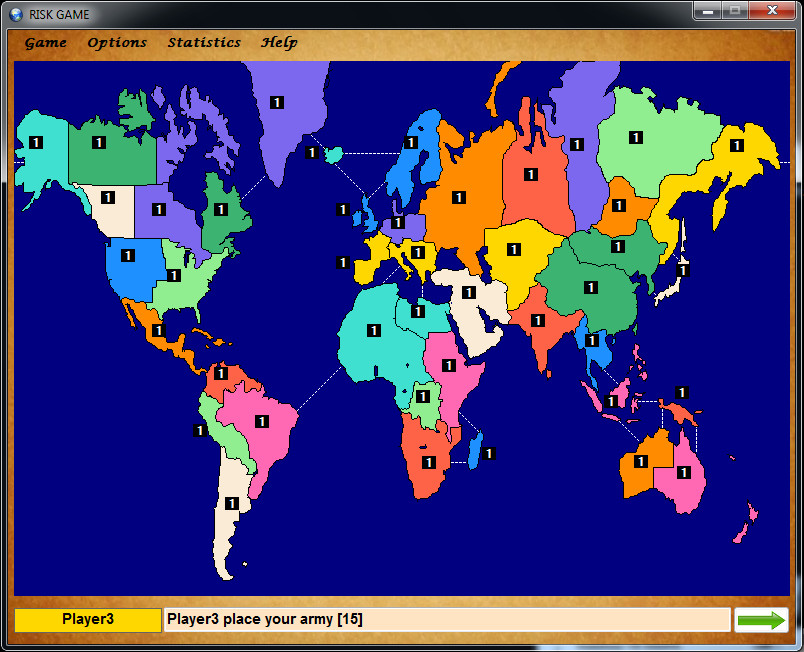Viewport: 804px width, 652px height.
Task: Select orange Western Australia territory
Action: click(x=640, y=461)
